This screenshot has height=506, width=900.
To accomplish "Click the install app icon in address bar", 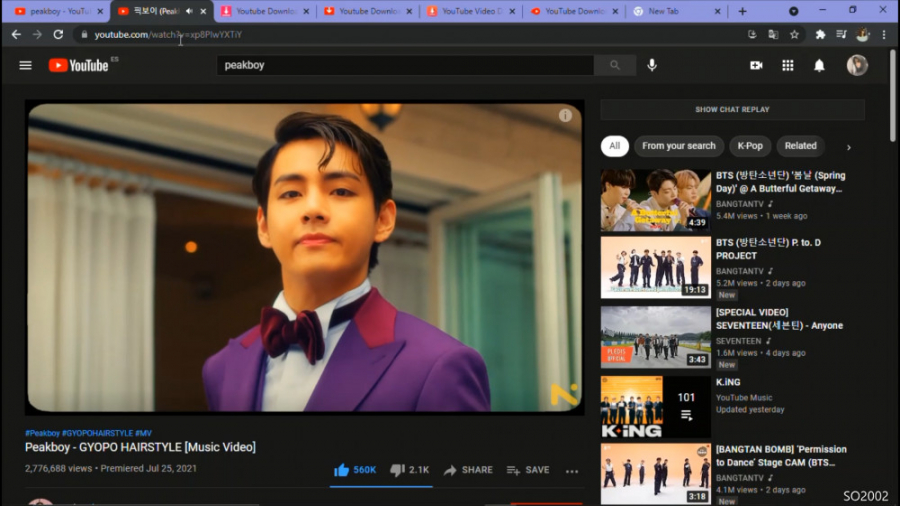I will [x=752, y=34].
